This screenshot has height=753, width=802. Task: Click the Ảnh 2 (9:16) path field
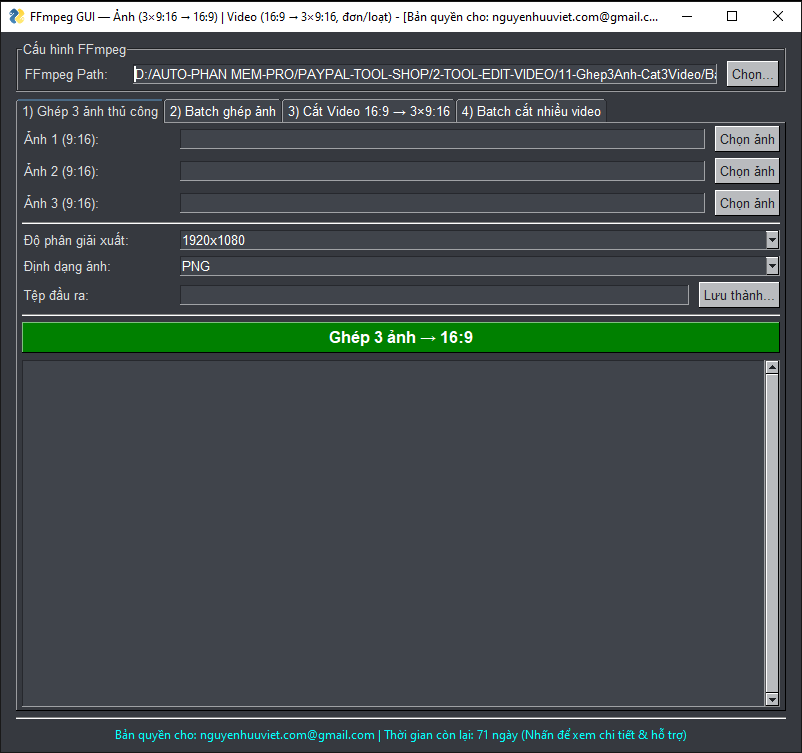click(x=442, y=171)
